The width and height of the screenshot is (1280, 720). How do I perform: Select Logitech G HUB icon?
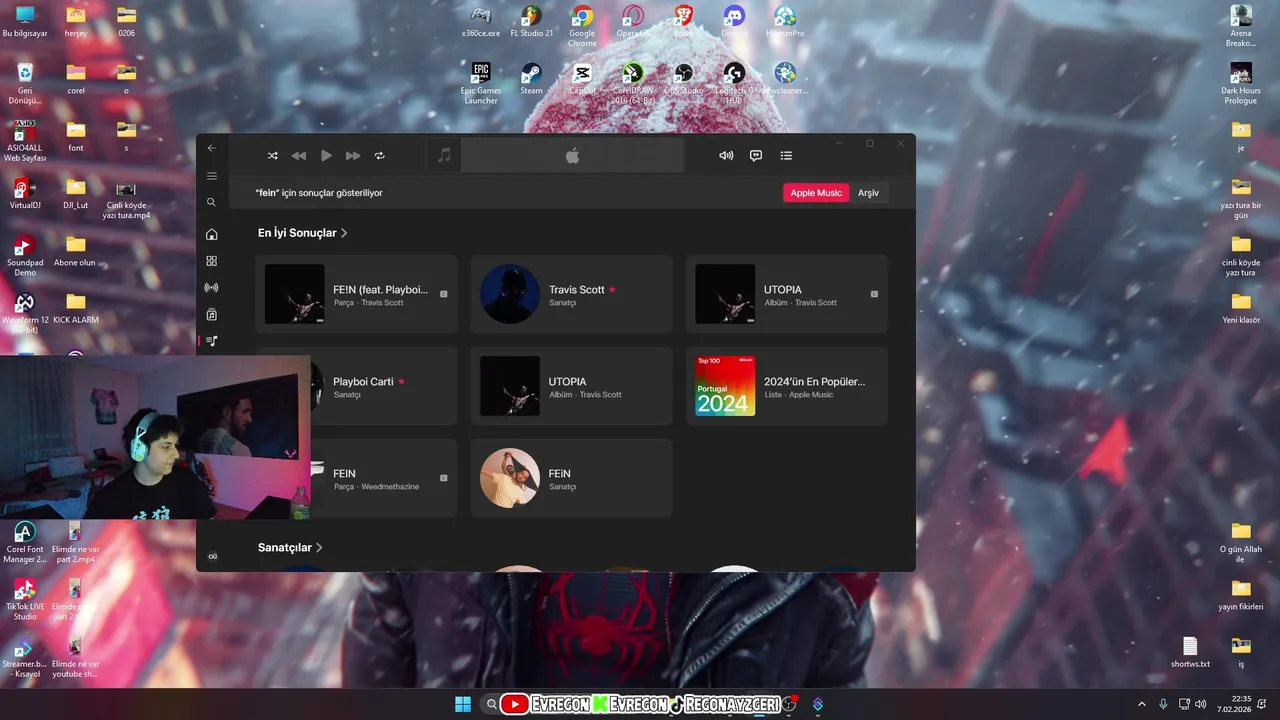734,84
